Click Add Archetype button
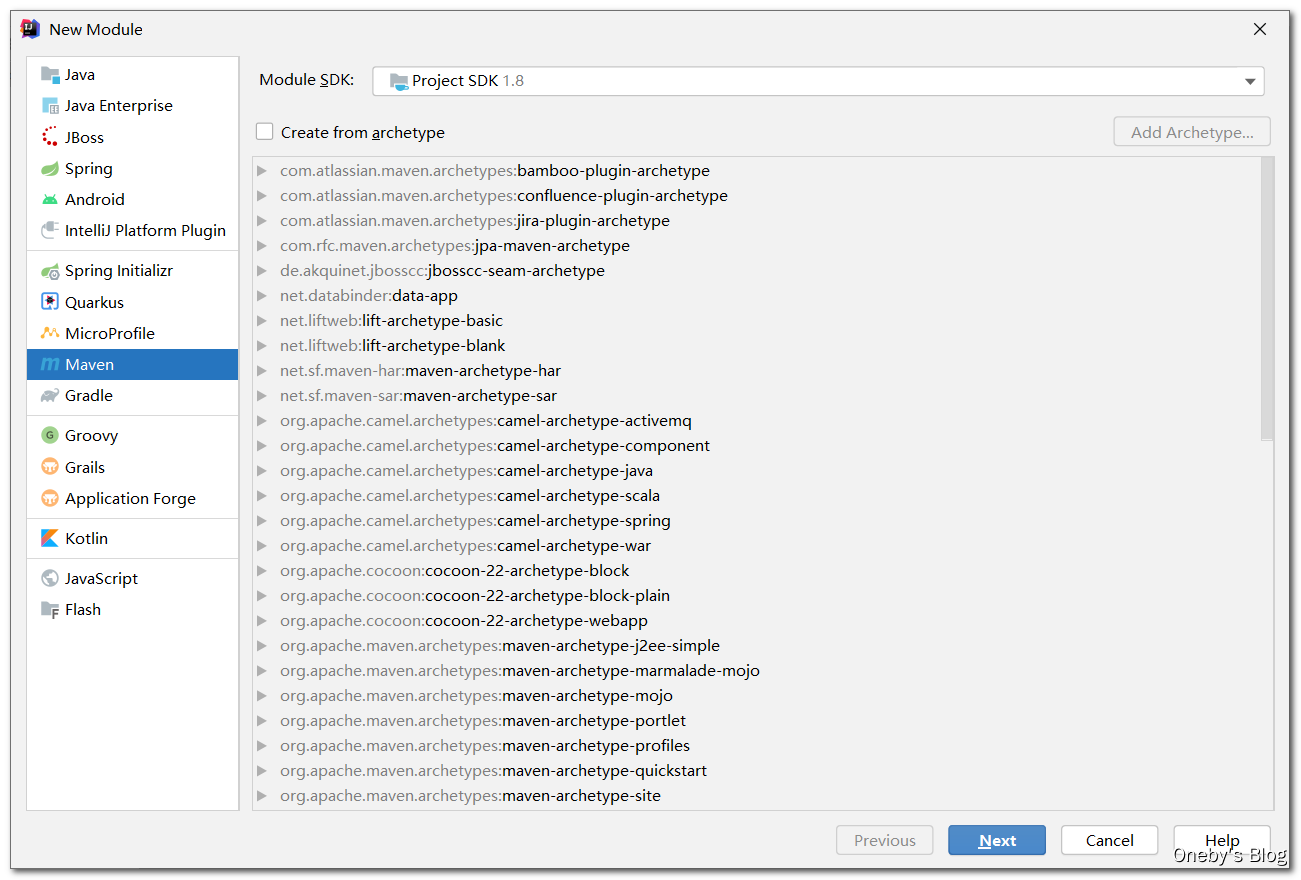The image size is (1301, 880). (x=1192, y=132)
